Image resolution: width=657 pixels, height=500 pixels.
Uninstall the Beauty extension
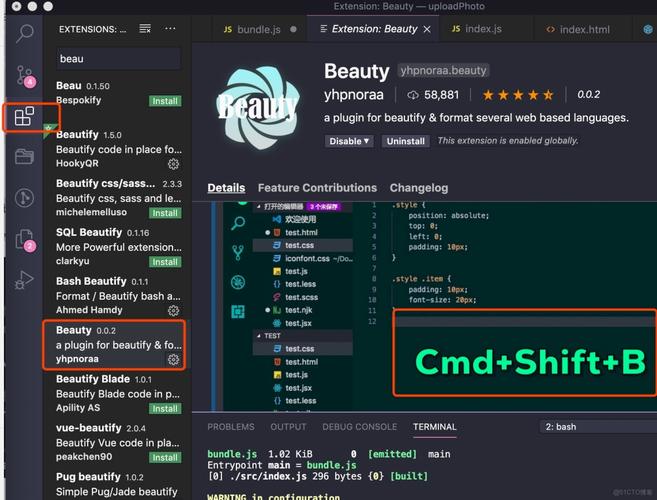406,141
